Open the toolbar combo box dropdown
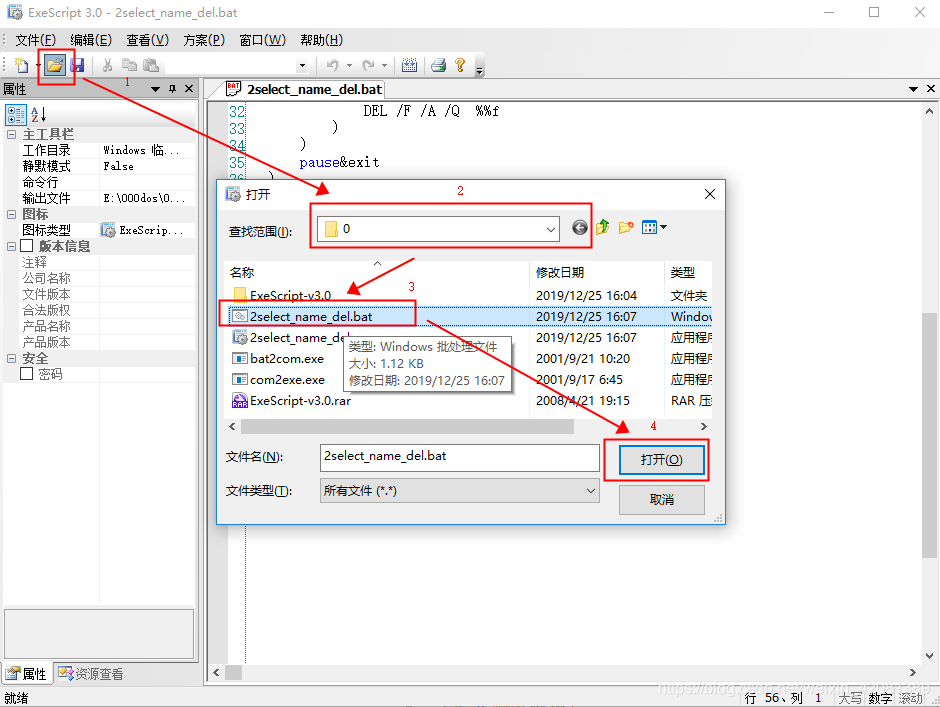The height and width of the screenshot is (707, 940). [x=302, y=65]
